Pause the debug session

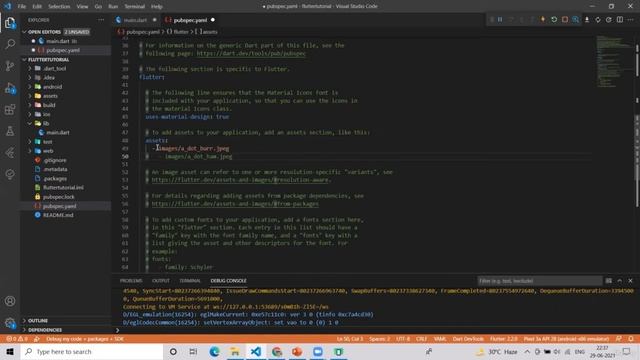(500, 20)
